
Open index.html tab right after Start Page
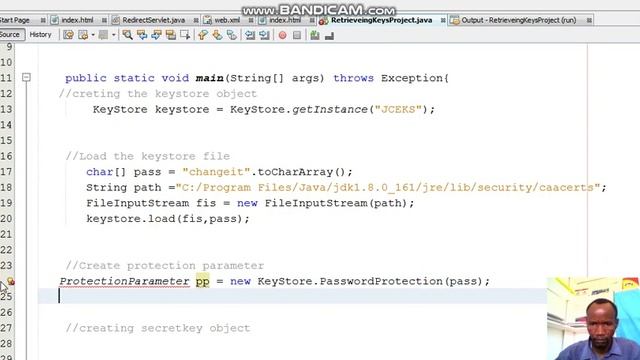[77, 20]
